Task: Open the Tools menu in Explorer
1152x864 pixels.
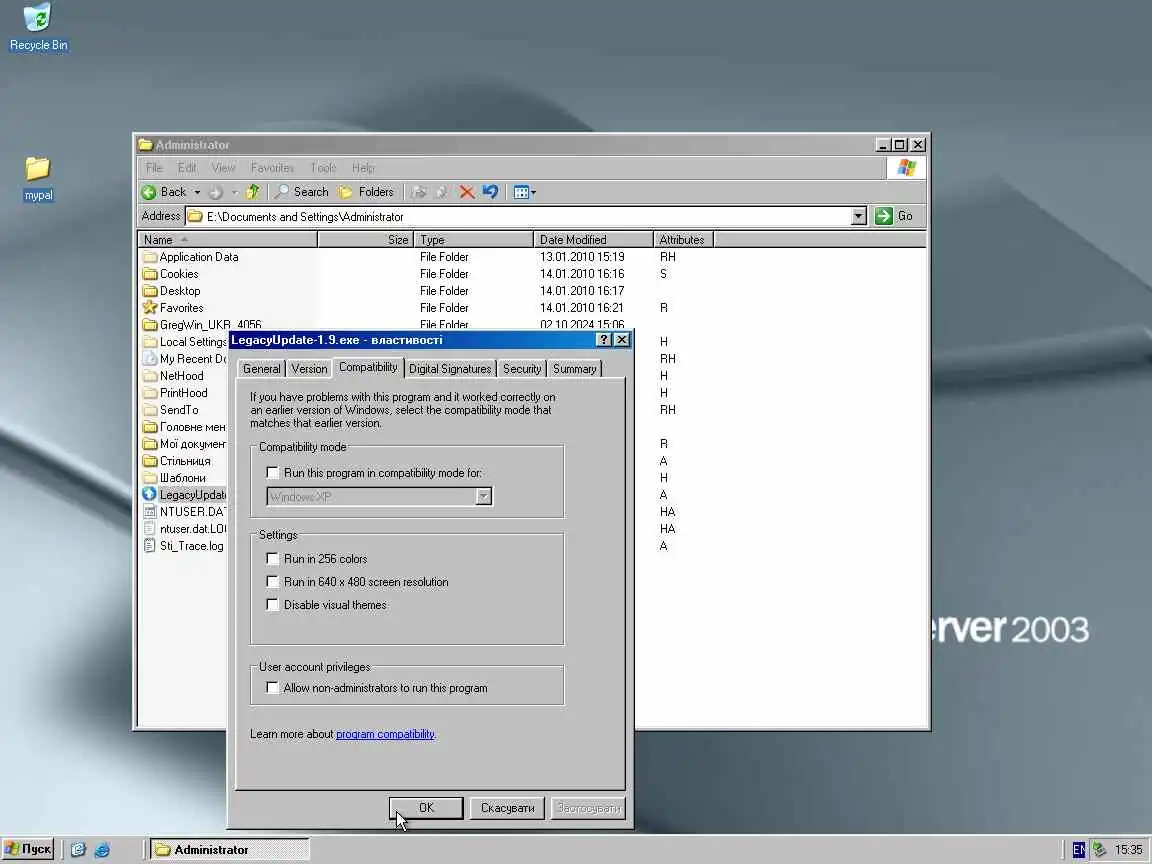Action: pyautogui.click(x=323, y=168)
